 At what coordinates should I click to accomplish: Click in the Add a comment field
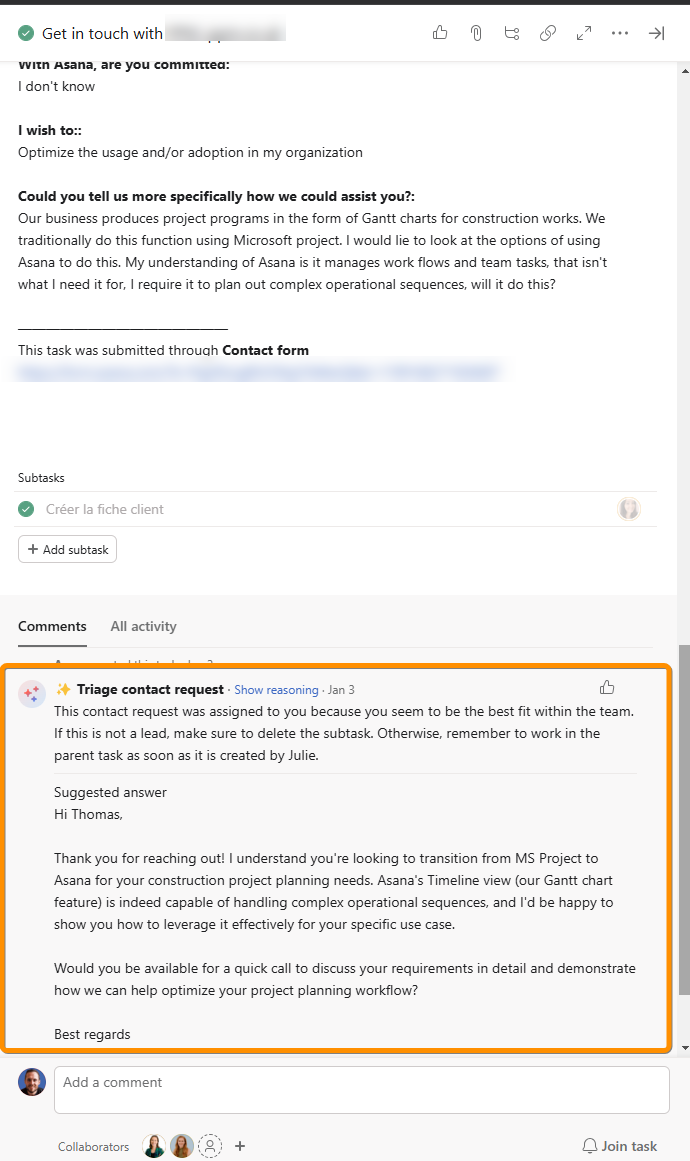(x=361, y=1089)
